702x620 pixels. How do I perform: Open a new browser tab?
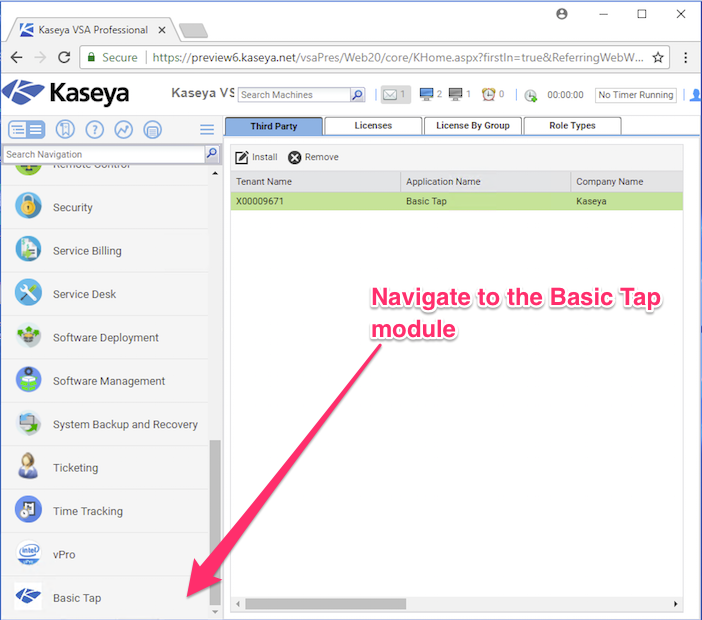pyautogui.click(x=193, y=31)
